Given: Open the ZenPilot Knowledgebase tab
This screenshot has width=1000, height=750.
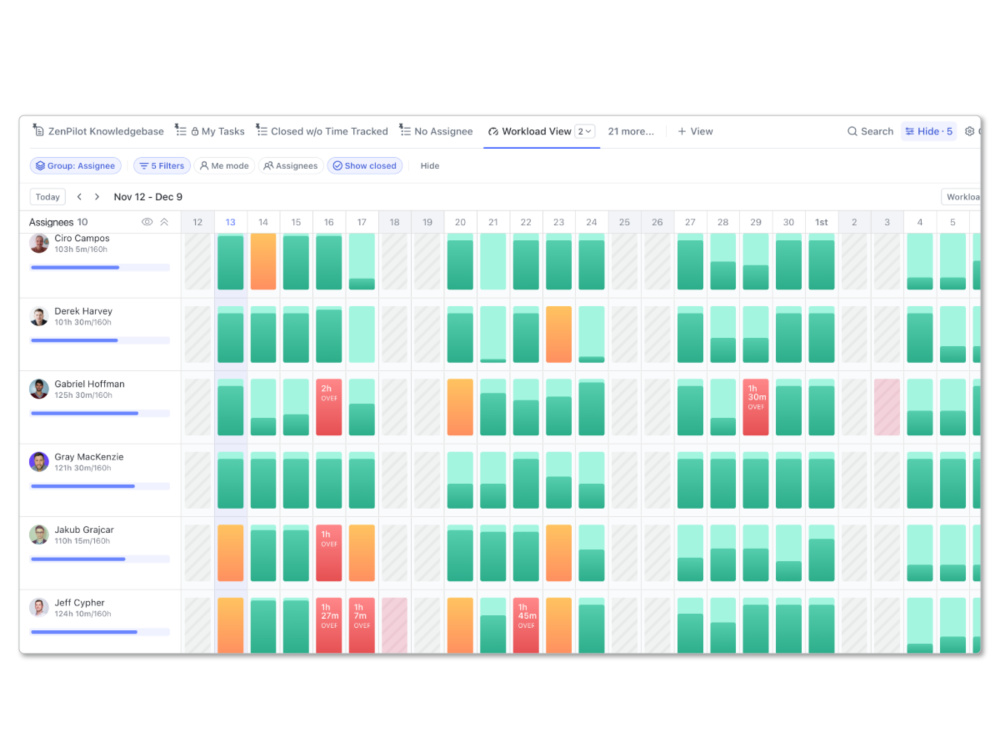Looking at the screenshot, I should pos(99,131).
